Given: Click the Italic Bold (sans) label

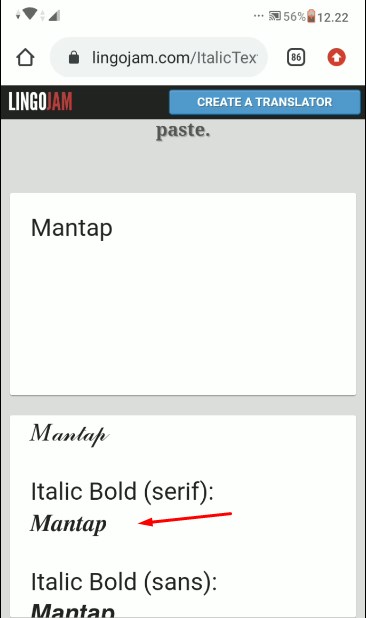Looking at the screenshot, I should click(x=124, y=582).
